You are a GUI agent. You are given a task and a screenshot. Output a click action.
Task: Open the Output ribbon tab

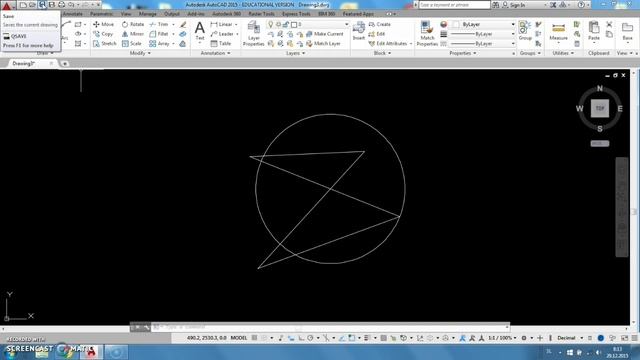[171, 14]
